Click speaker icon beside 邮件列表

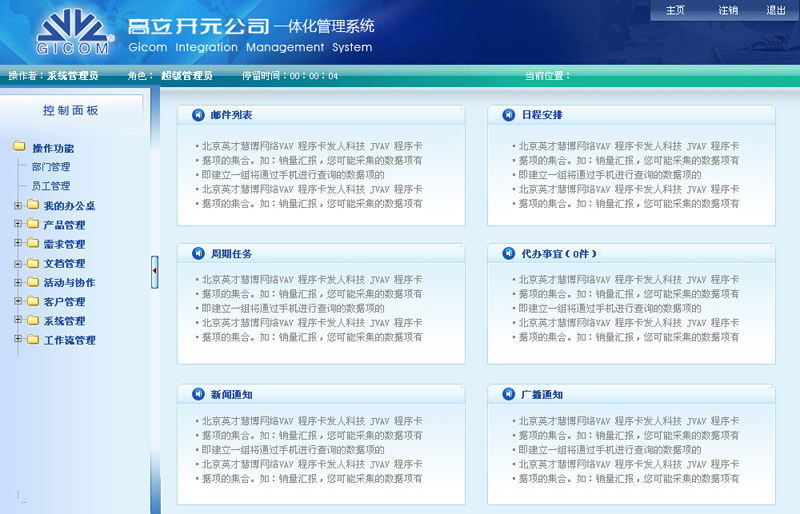click(198, 115)
